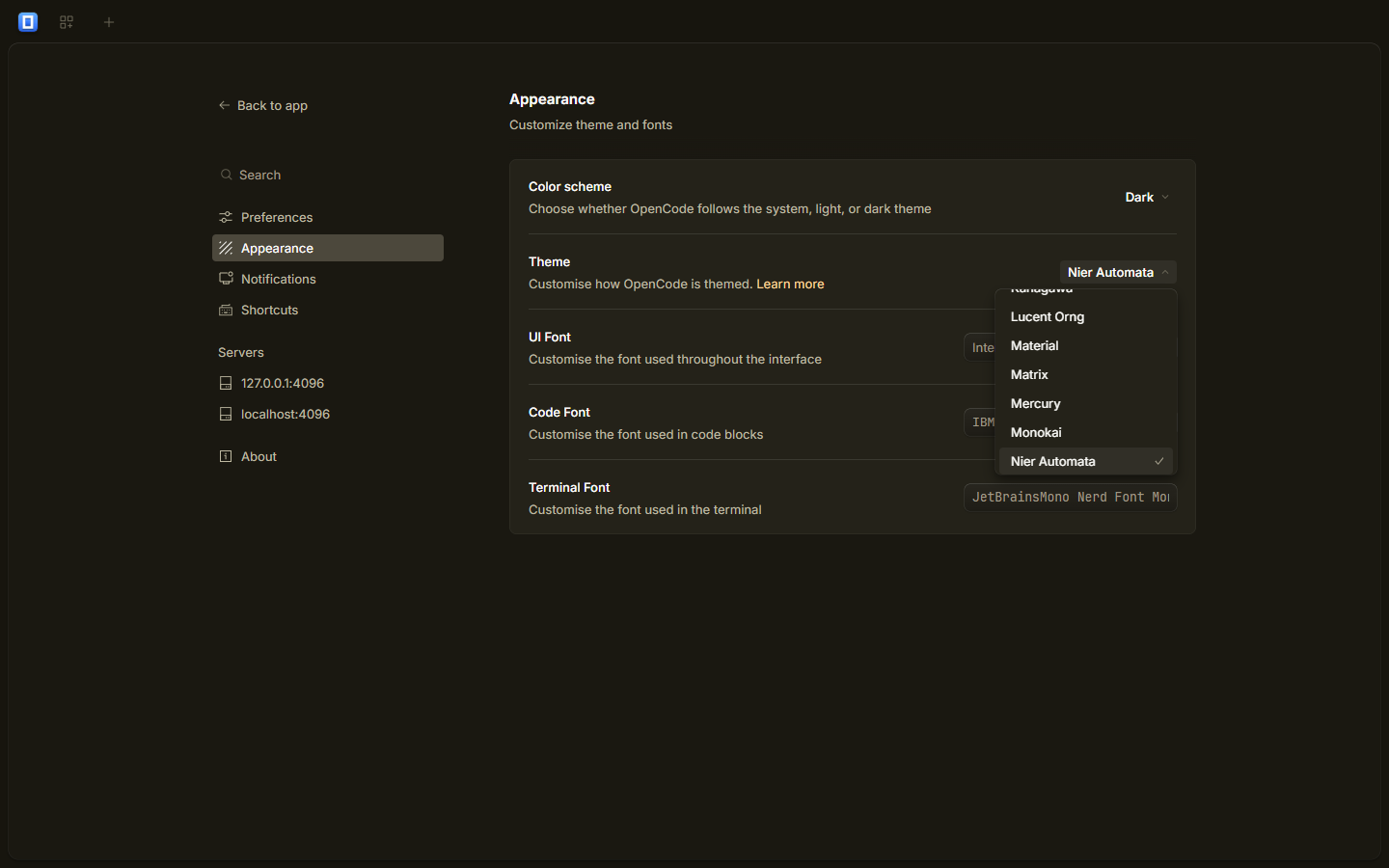Edit the Terminal Font input field
This screenshot has width=1389, height=868.
click(x=1071, y=497)
